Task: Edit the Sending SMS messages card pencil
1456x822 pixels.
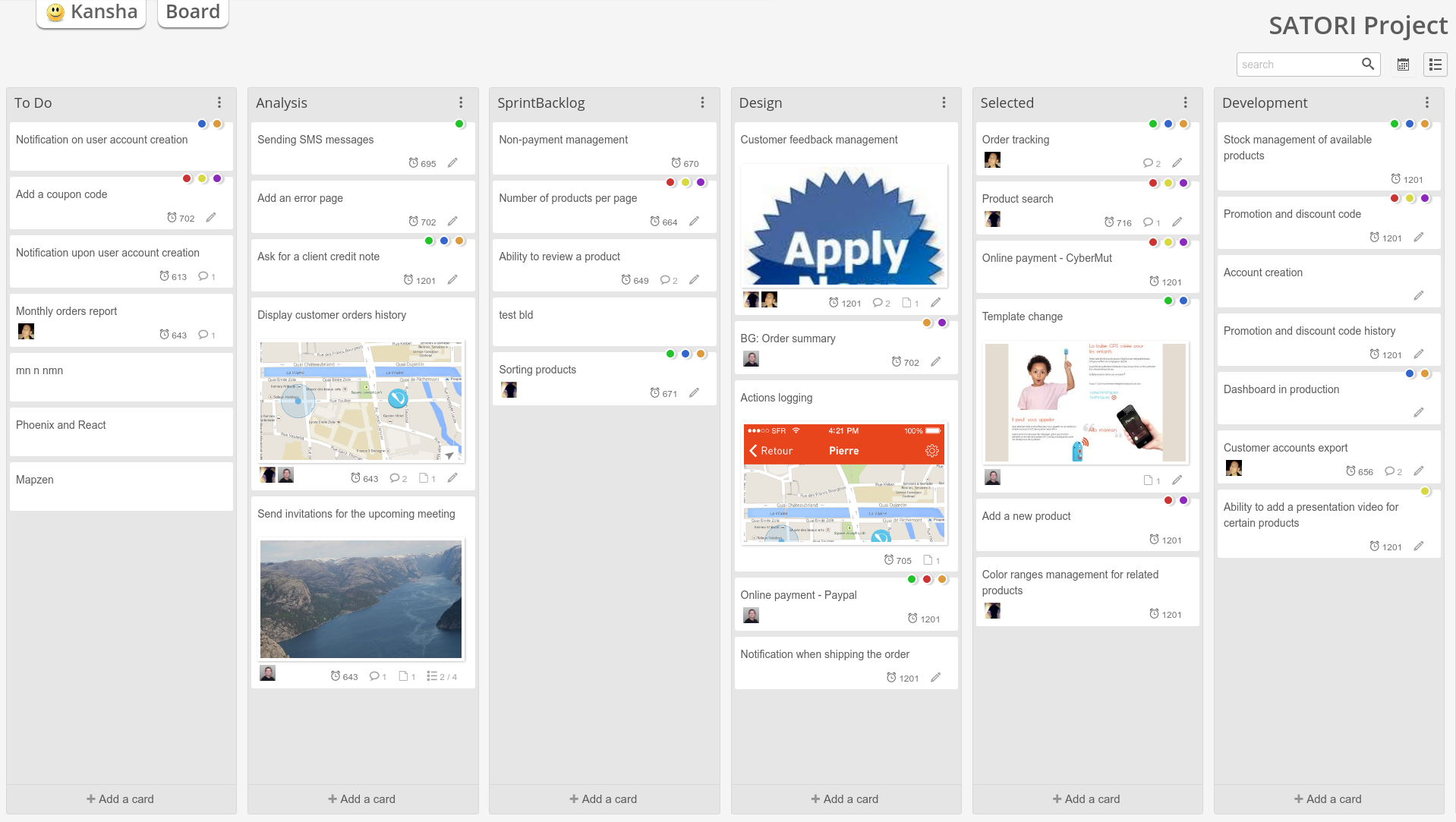Action: [452, 162]
